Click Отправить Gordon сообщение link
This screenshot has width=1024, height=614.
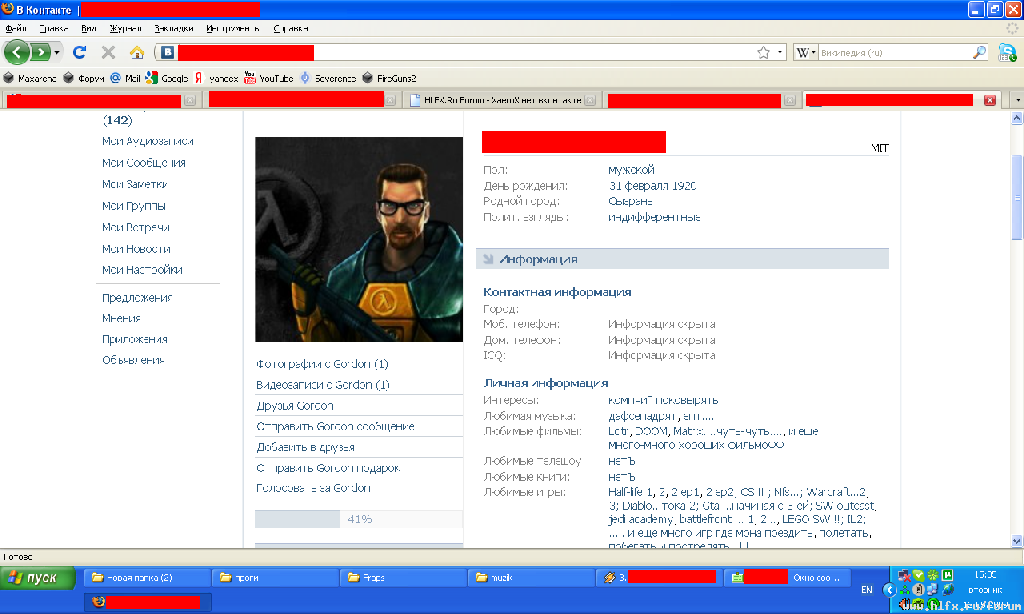(335, 427)
